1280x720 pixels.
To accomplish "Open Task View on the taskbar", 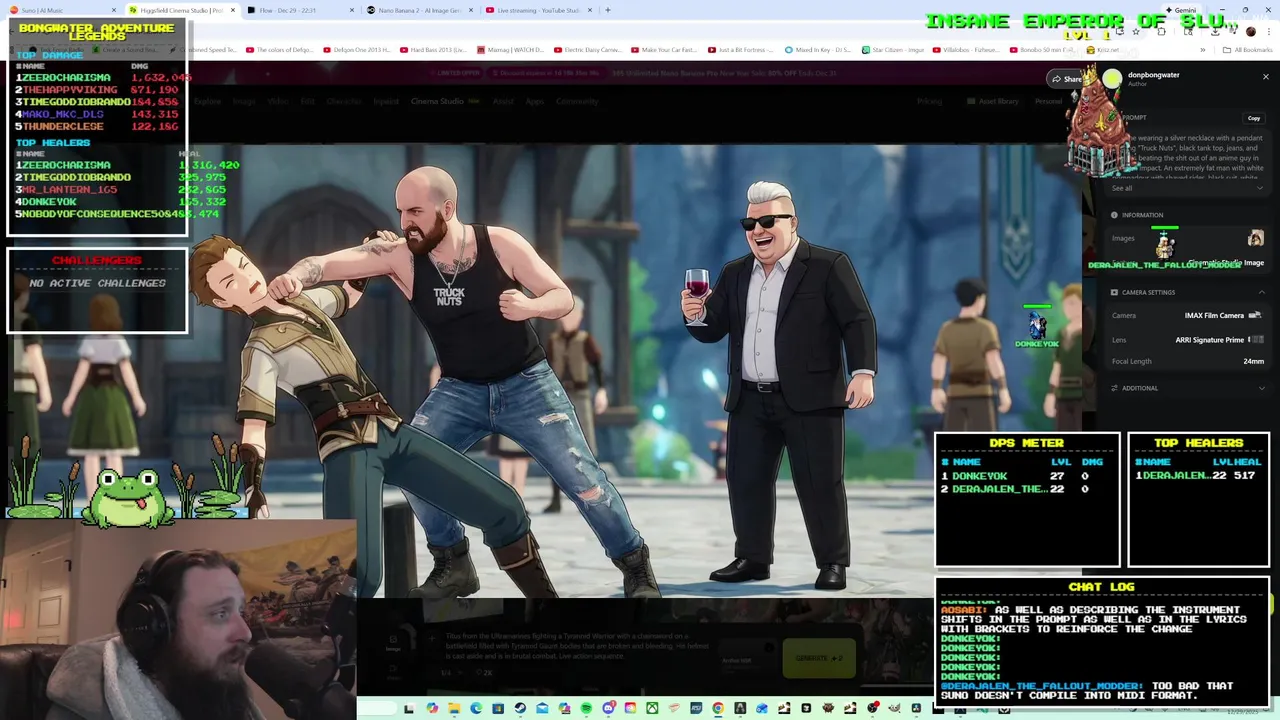I will pyautogui.click(x=409, y=708).
